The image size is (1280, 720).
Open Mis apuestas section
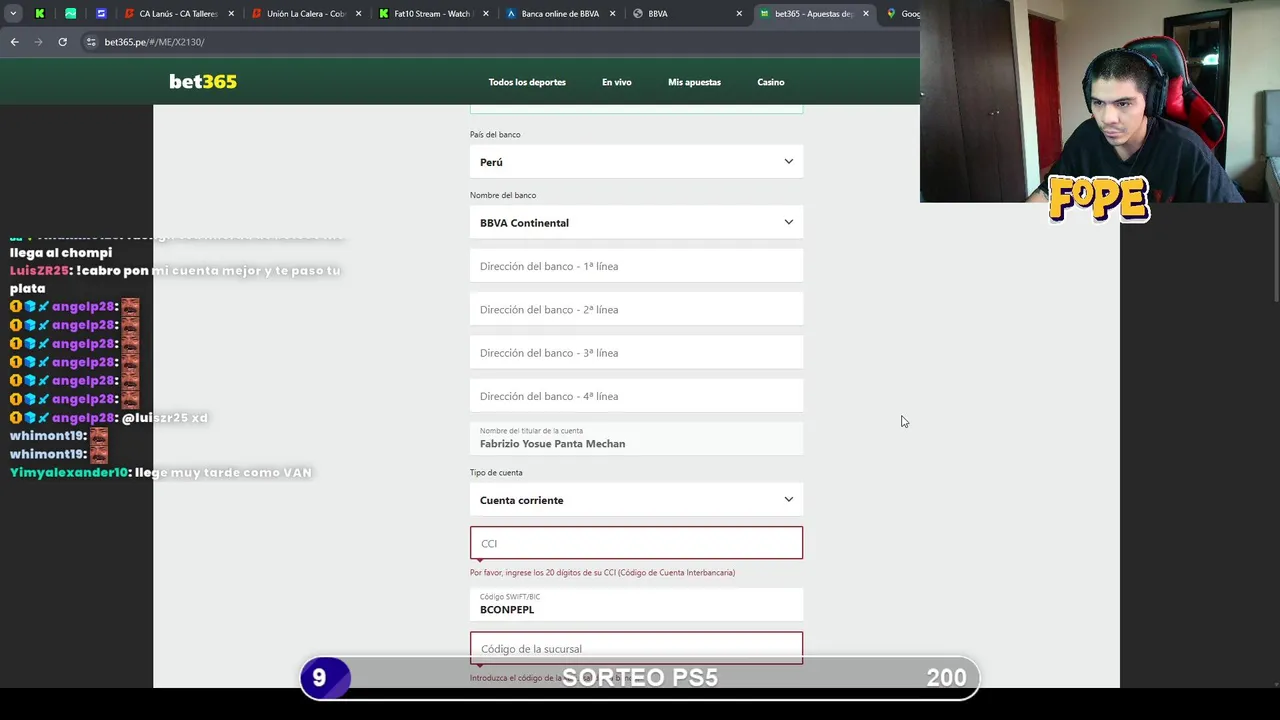click(x=694, y=82)
